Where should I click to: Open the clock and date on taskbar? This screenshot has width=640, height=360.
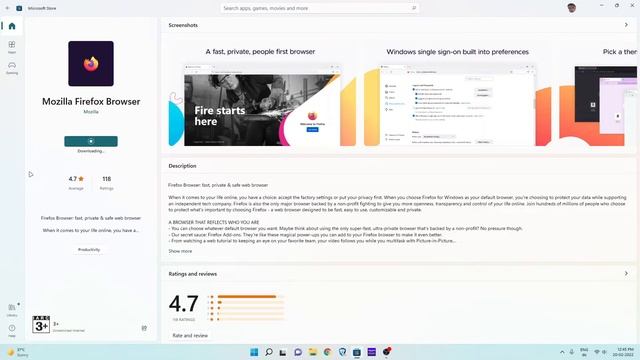point(624,352)
